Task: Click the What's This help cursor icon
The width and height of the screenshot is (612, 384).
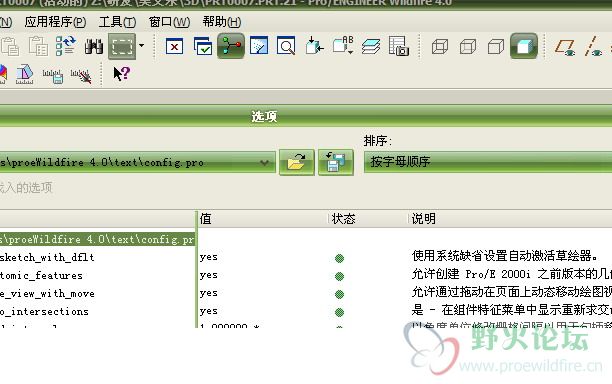Action: [121, 74]
